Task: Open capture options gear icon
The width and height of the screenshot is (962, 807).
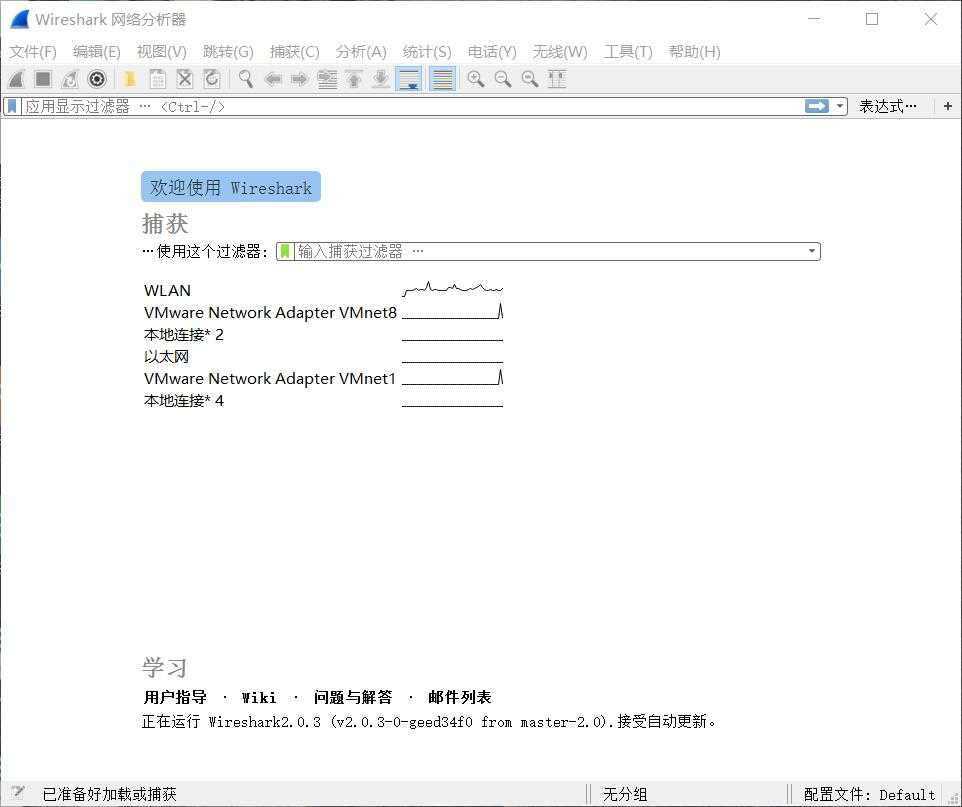Action: [x=97, y=79]
